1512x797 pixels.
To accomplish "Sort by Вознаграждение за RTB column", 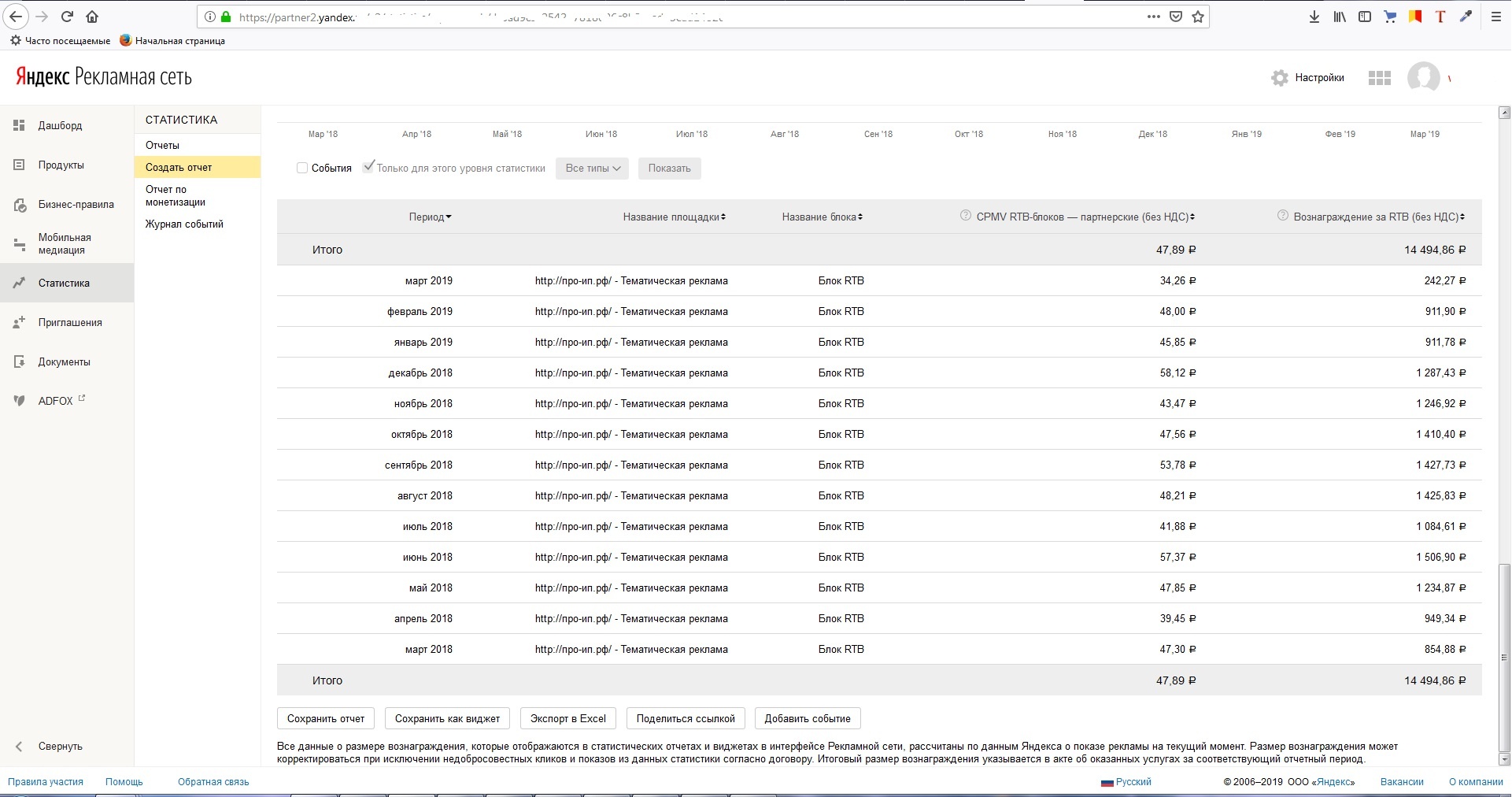I will 1379,217.
